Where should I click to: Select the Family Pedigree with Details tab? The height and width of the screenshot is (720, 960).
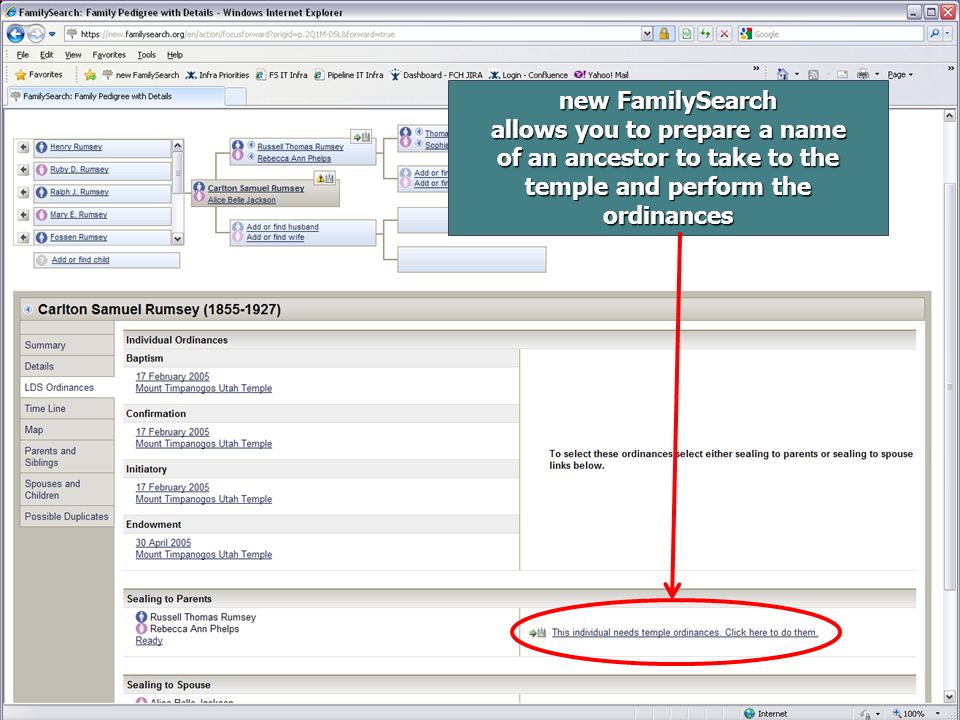coord(116,96)
